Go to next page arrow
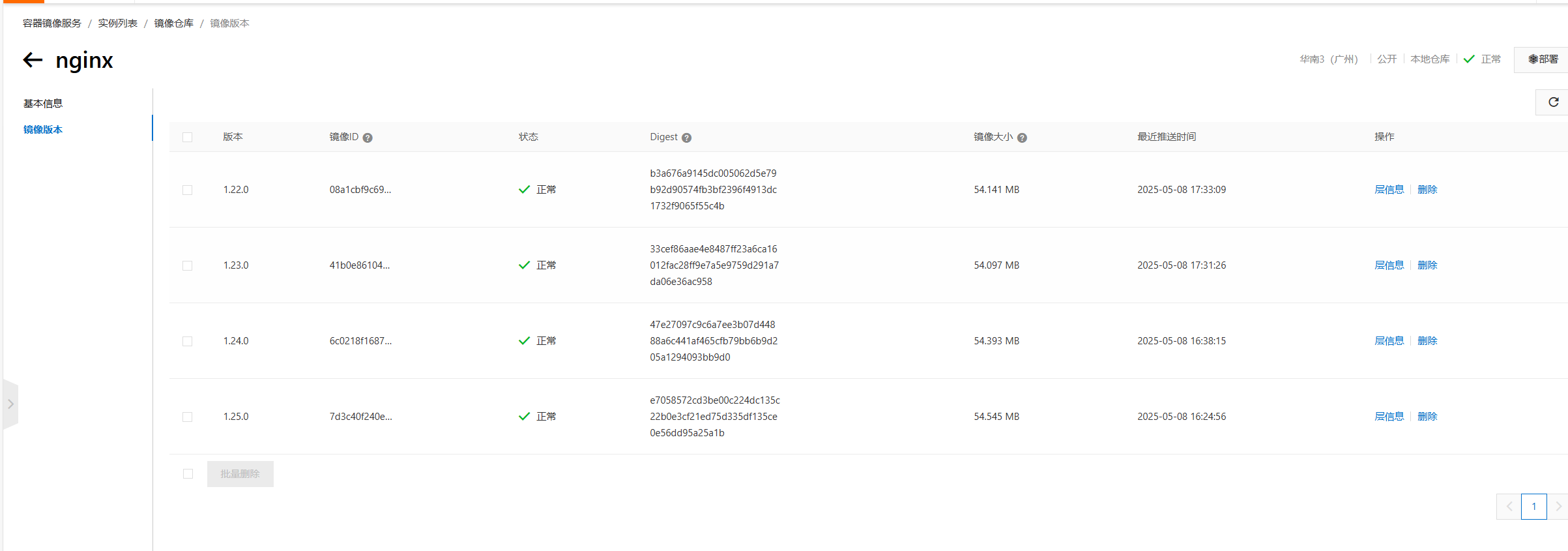1568x551 pixels. (1558, 507)
